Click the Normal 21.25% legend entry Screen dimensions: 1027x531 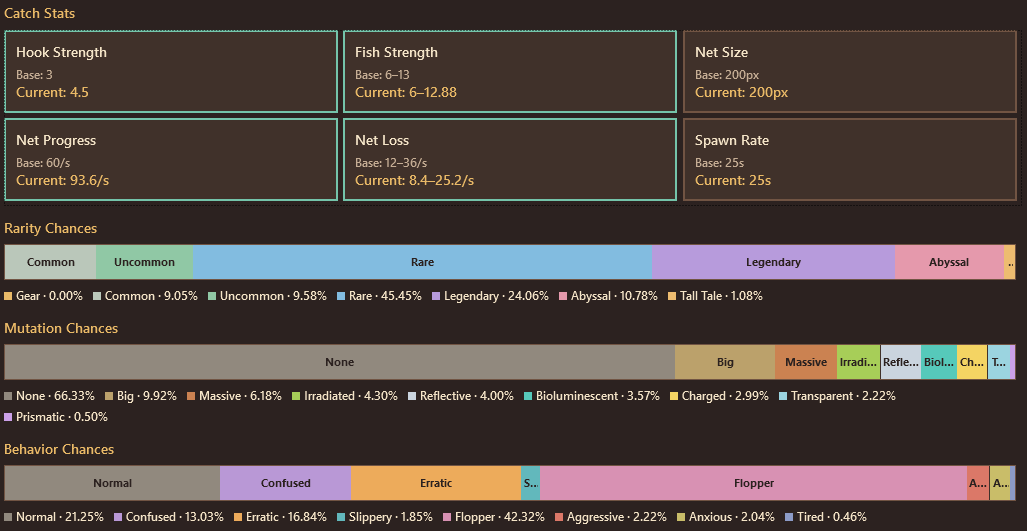pos(54,517)
